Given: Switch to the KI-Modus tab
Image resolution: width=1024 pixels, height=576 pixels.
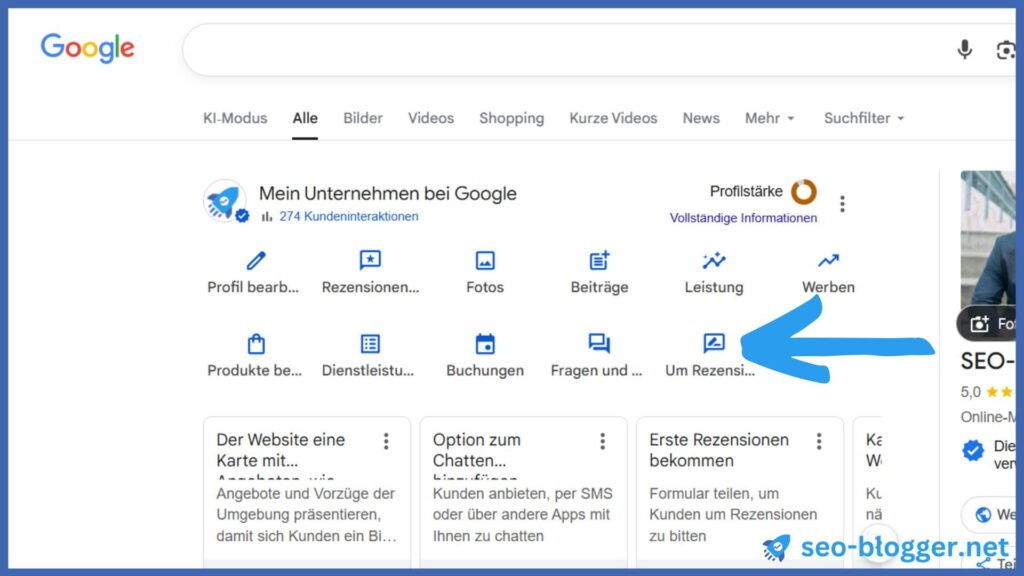Looking at the screenshot, I should point(235,118).
